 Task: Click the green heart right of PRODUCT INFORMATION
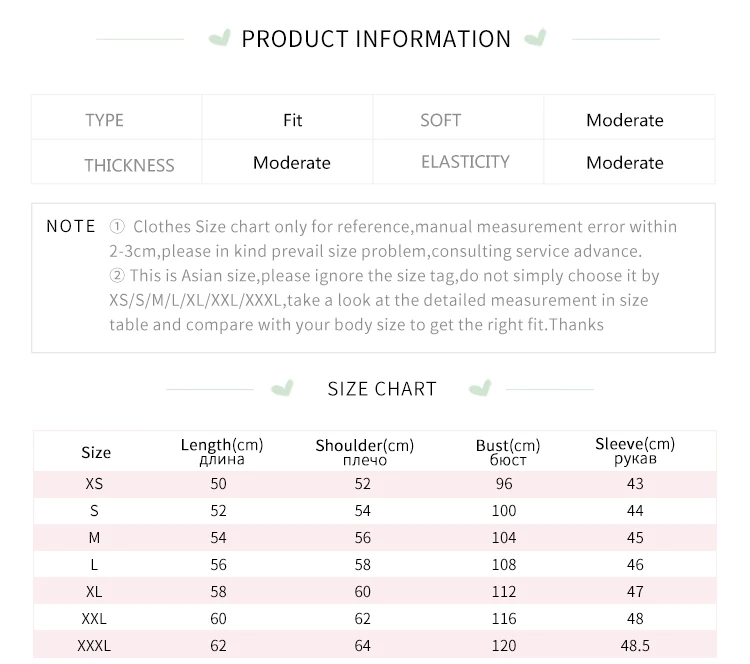click(536, 39)
